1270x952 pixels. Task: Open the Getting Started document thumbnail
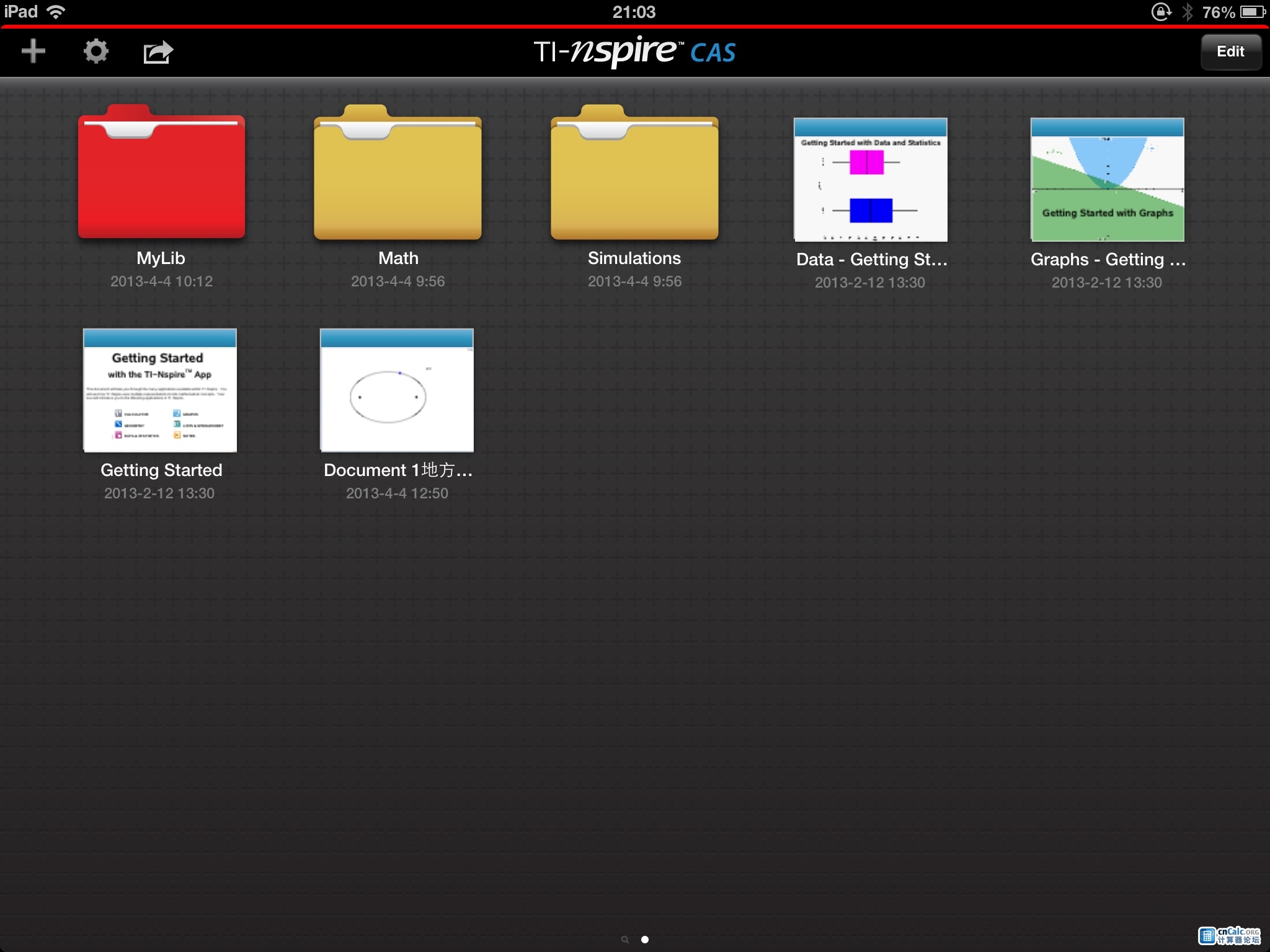click(x=160, y=390)
